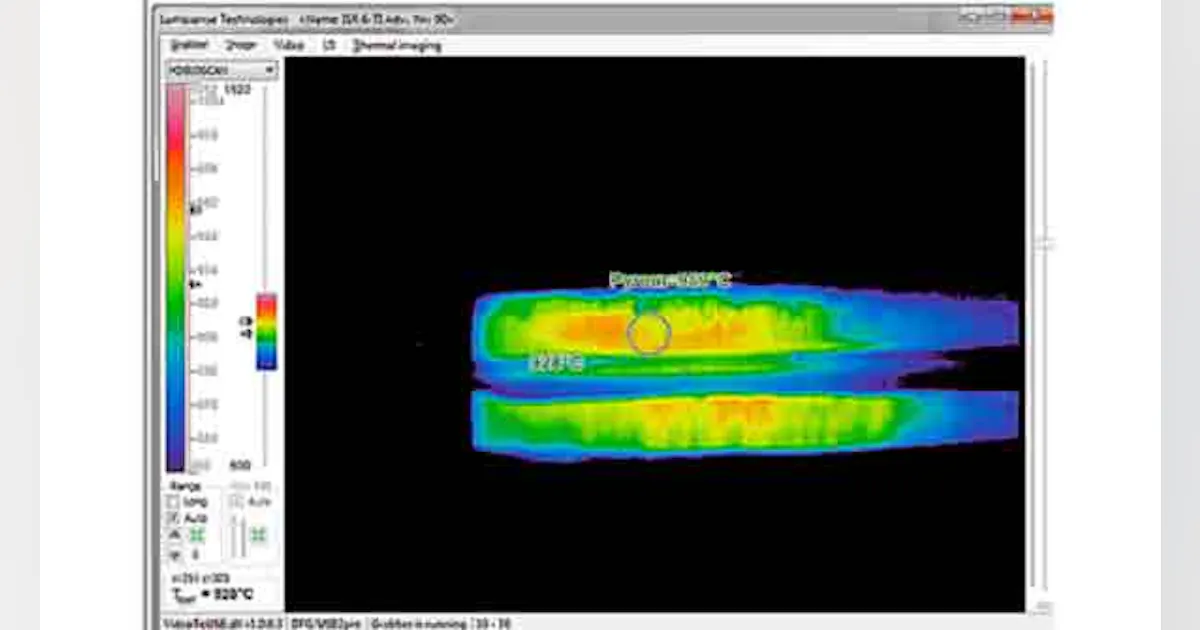This screenshot has height=630, width=1200.
Task: Open the Thermal imaging menu
Action: 396,45
